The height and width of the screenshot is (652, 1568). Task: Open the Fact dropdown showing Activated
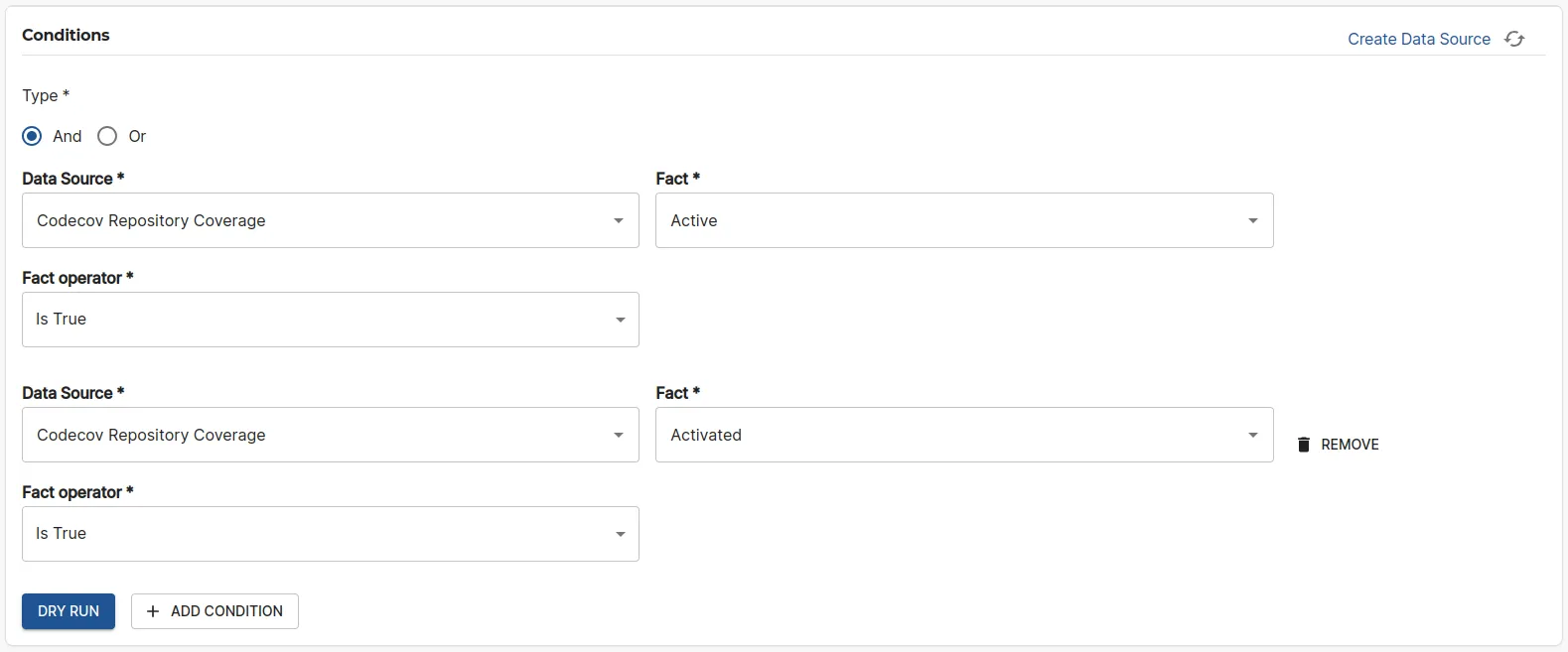tap(962, 435)
